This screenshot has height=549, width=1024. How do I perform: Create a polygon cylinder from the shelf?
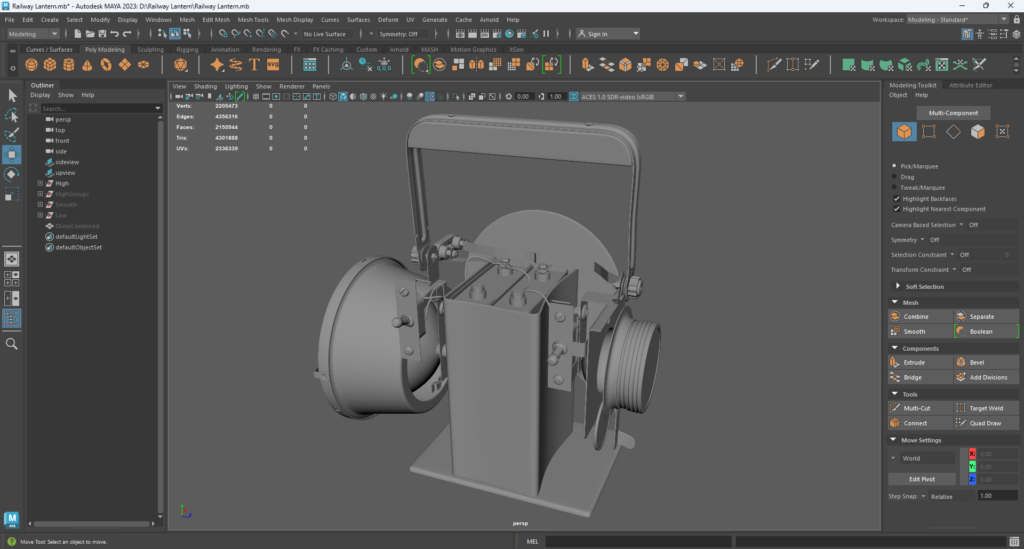click(69, 65)
